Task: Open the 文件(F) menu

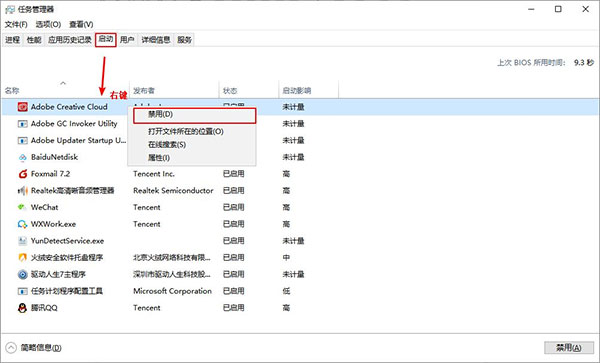Action: tap(16, 24)
